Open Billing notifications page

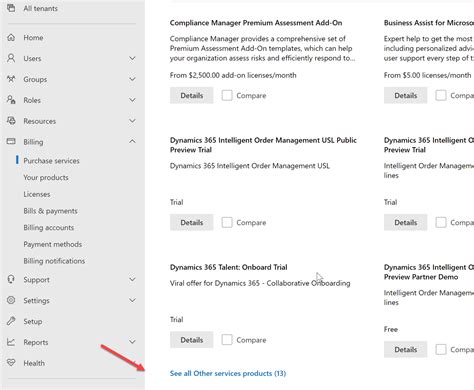(54, 261)
